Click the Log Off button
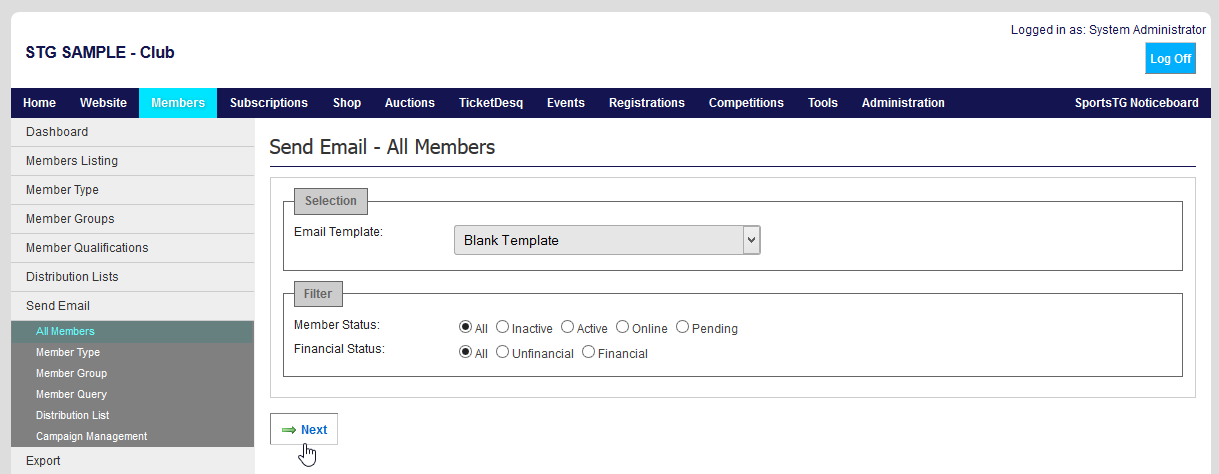The image size is (1219, 474). coord(1170,59)
